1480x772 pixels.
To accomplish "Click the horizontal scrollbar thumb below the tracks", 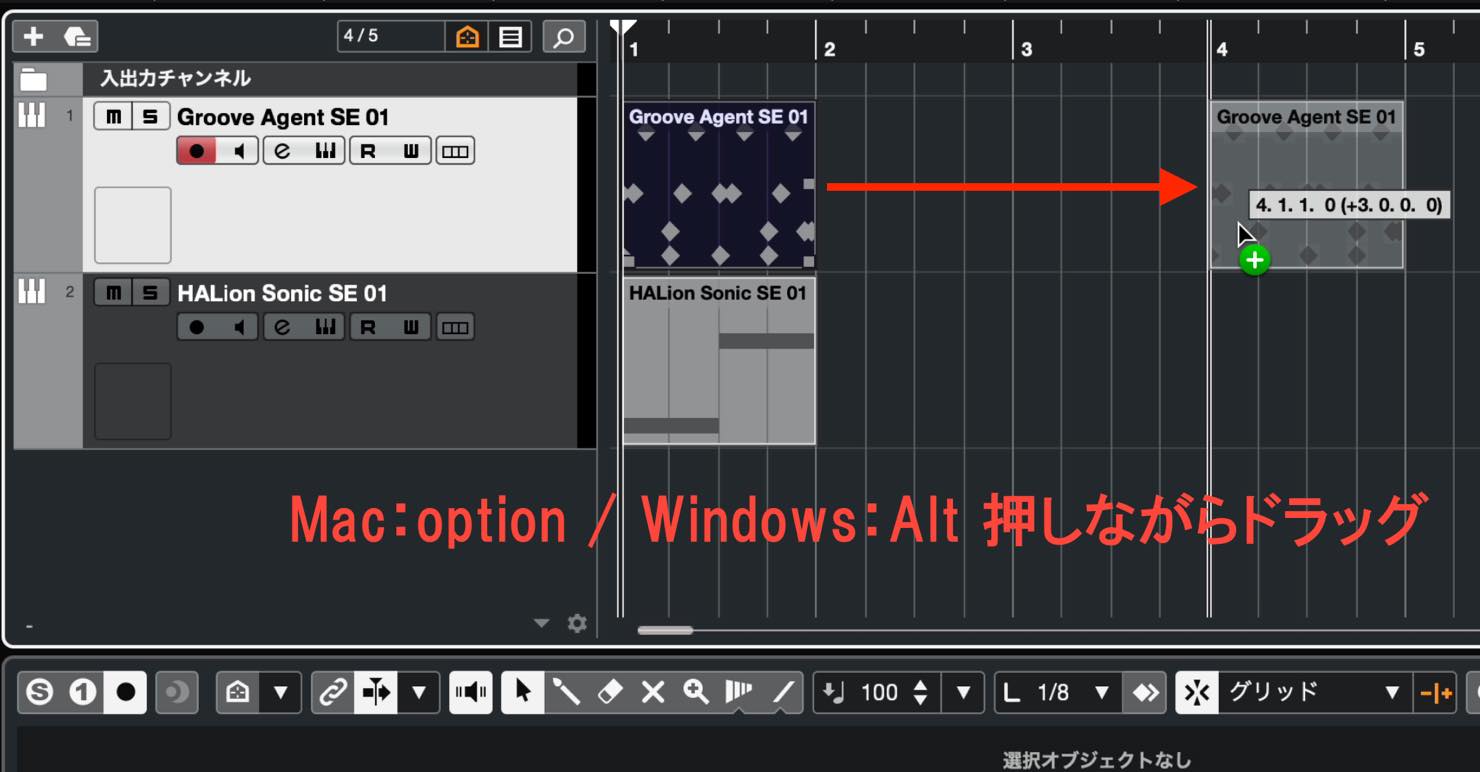I will pyautogui.click(x=665, y=630).
